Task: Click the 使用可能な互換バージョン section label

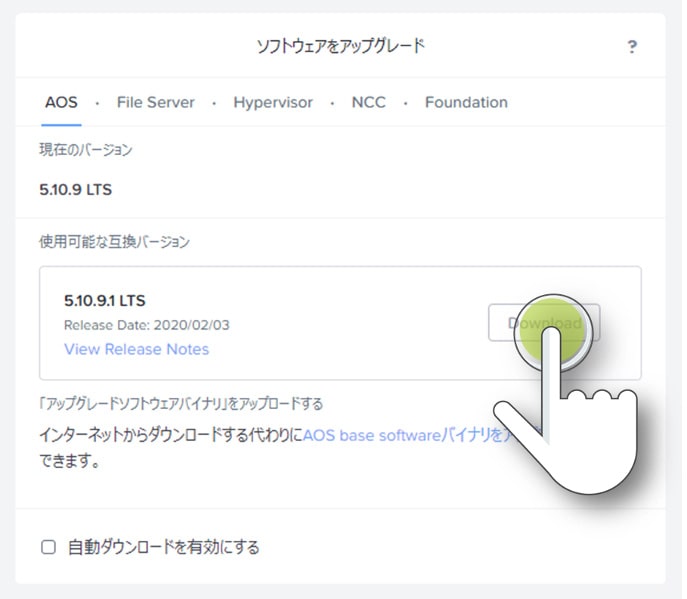Action: [113, 241]
